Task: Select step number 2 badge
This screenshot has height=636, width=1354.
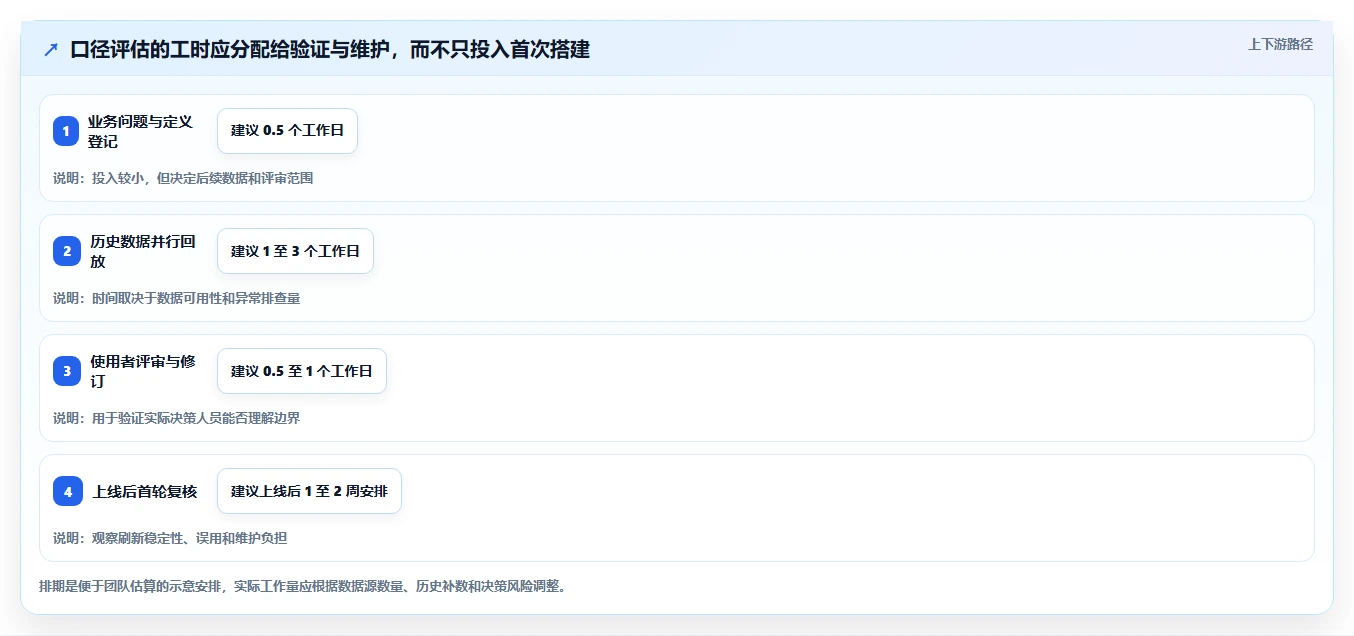Action: click(67, 251)
